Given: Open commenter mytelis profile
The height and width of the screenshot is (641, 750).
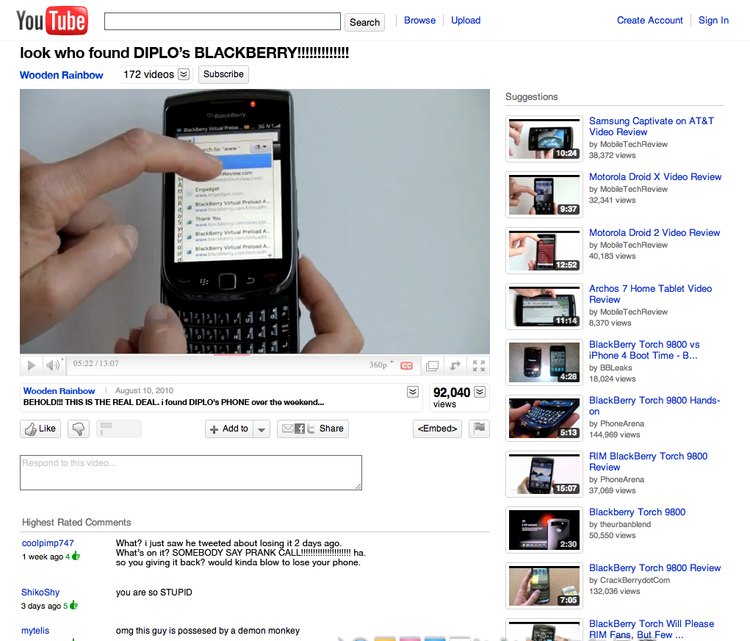Looking at the screenshot, I should pos(35,630).
